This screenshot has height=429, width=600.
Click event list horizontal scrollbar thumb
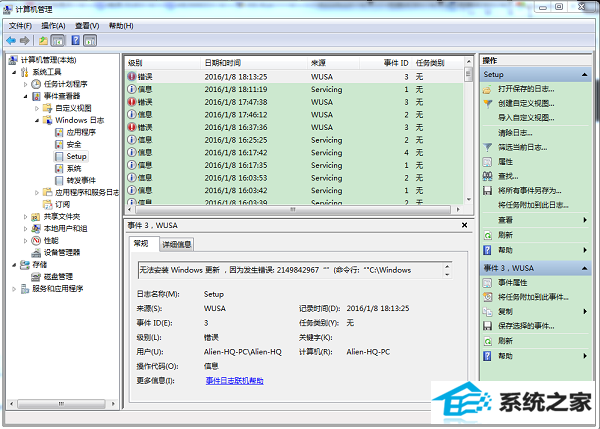coord(293,209)
